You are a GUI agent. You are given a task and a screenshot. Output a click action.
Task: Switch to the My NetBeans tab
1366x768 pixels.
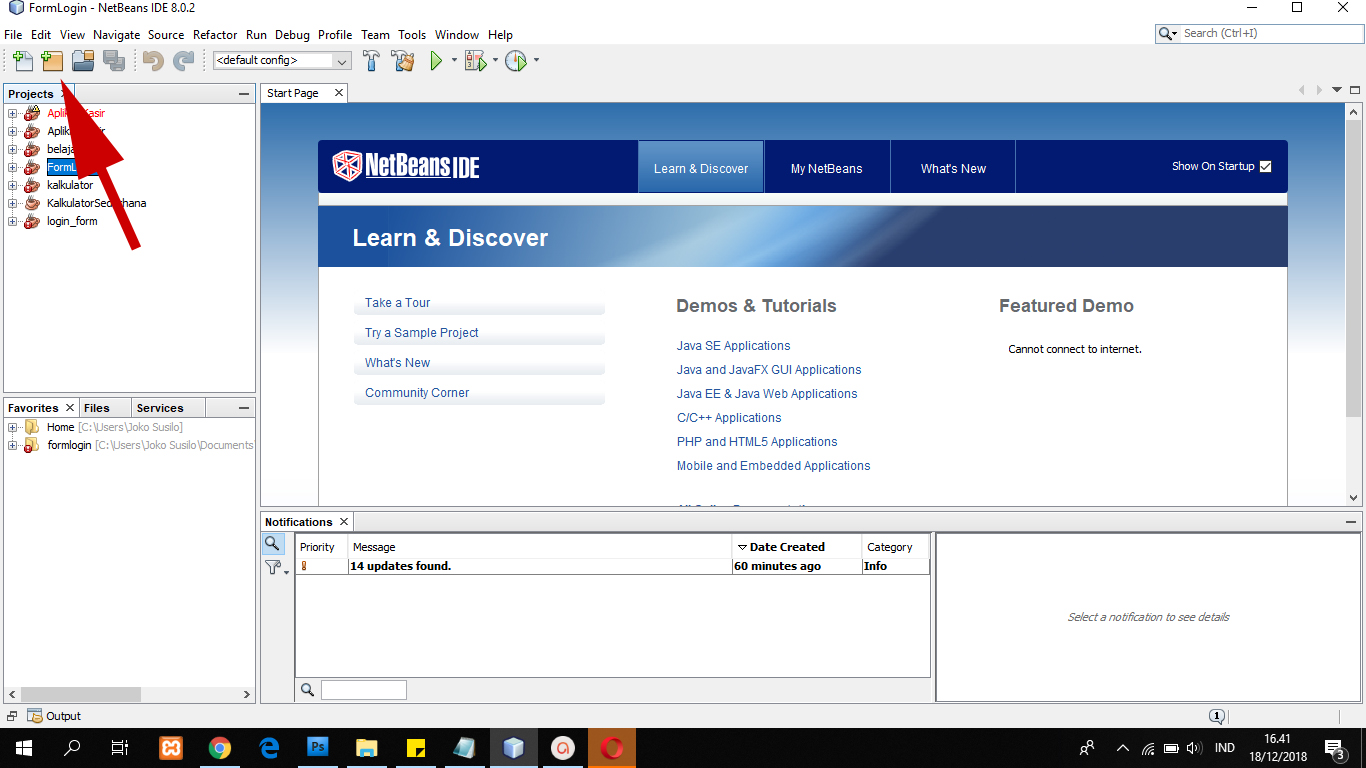coord(827,167)
